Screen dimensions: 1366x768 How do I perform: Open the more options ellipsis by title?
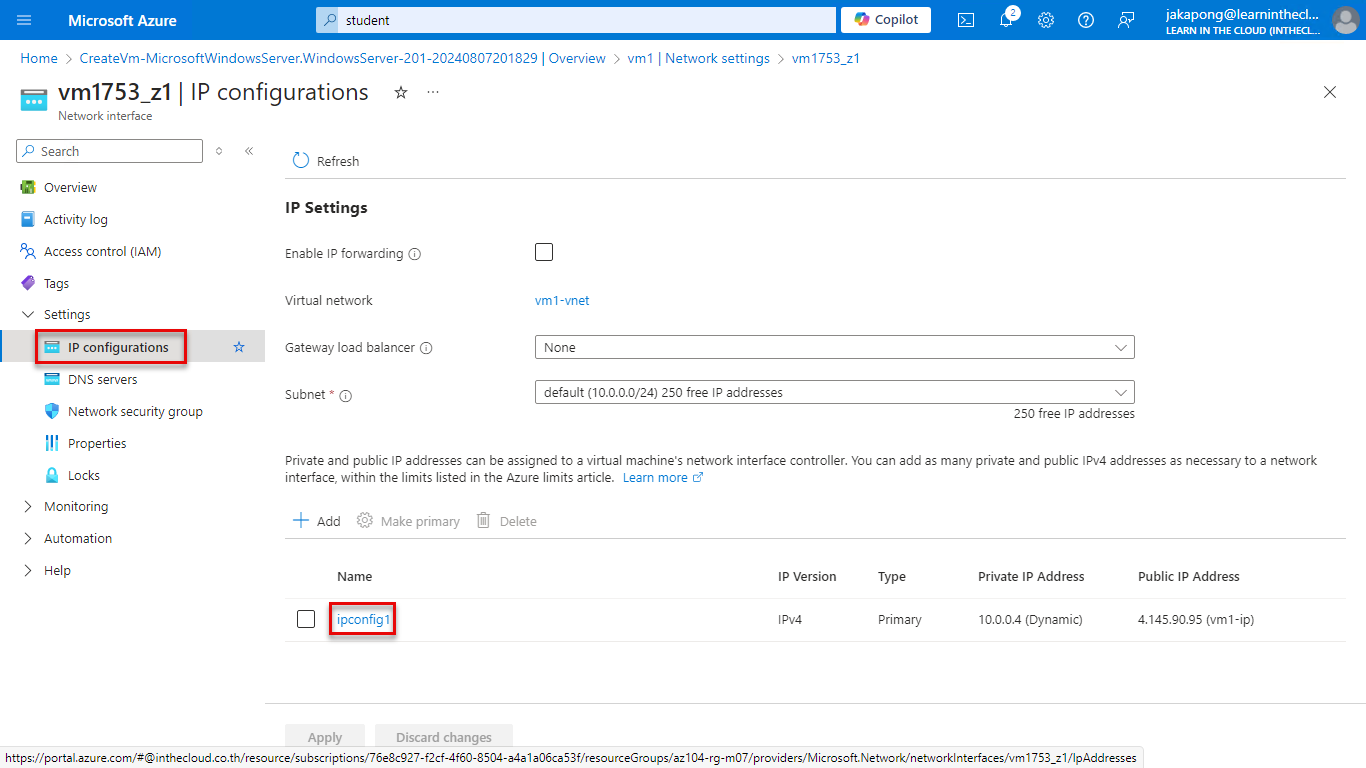pos(433,92)
